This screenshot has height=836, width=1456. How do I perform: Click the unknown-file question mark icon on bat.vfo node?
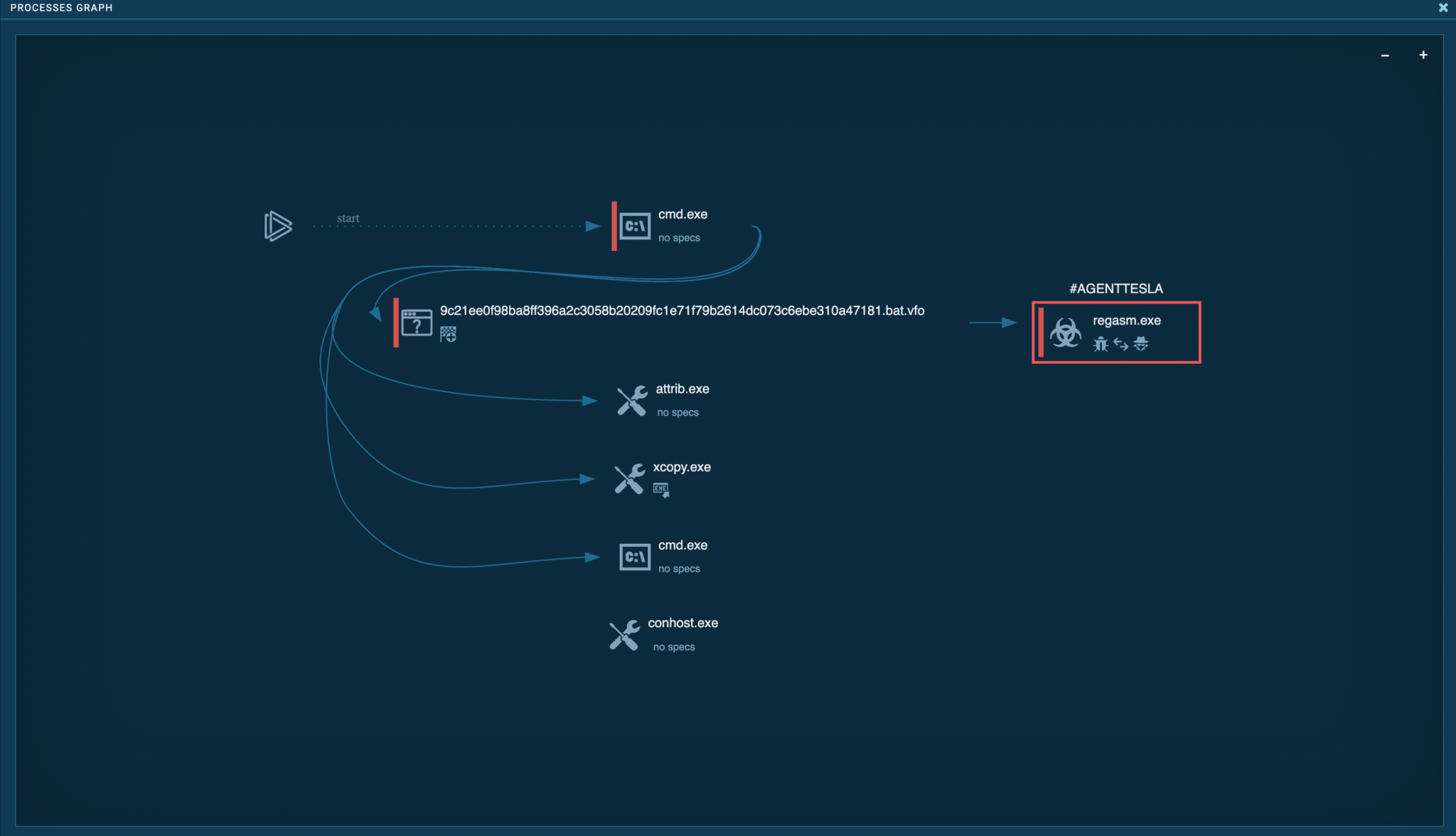pos(417,322)
